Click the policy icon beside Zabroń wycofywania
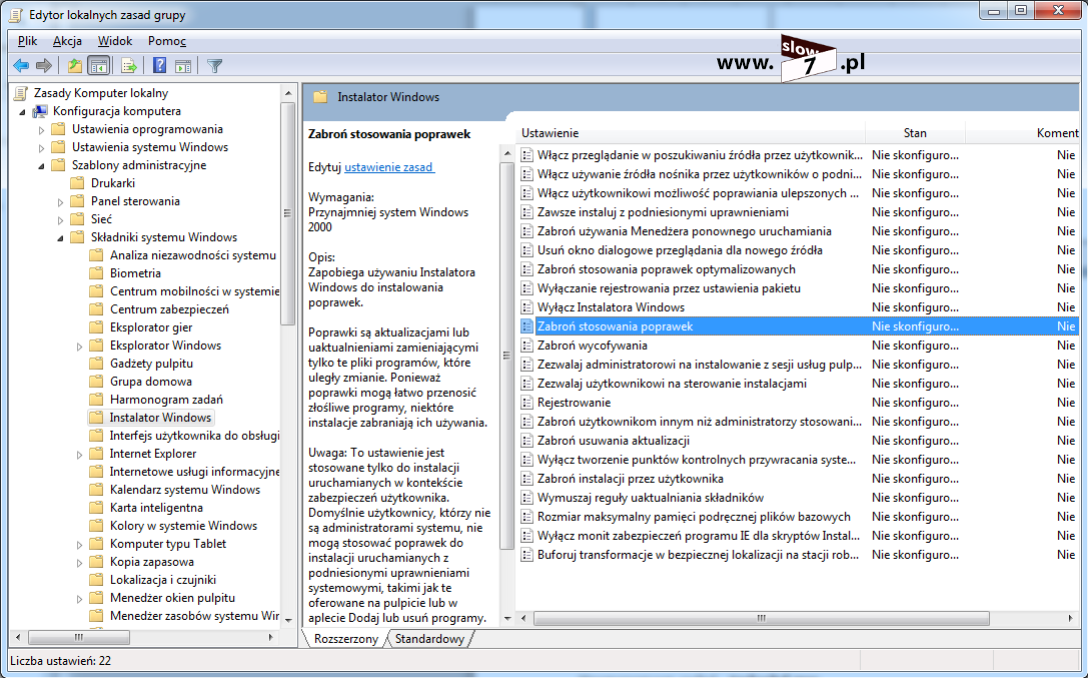This screenshot has height=678, width=1088. 527,346
